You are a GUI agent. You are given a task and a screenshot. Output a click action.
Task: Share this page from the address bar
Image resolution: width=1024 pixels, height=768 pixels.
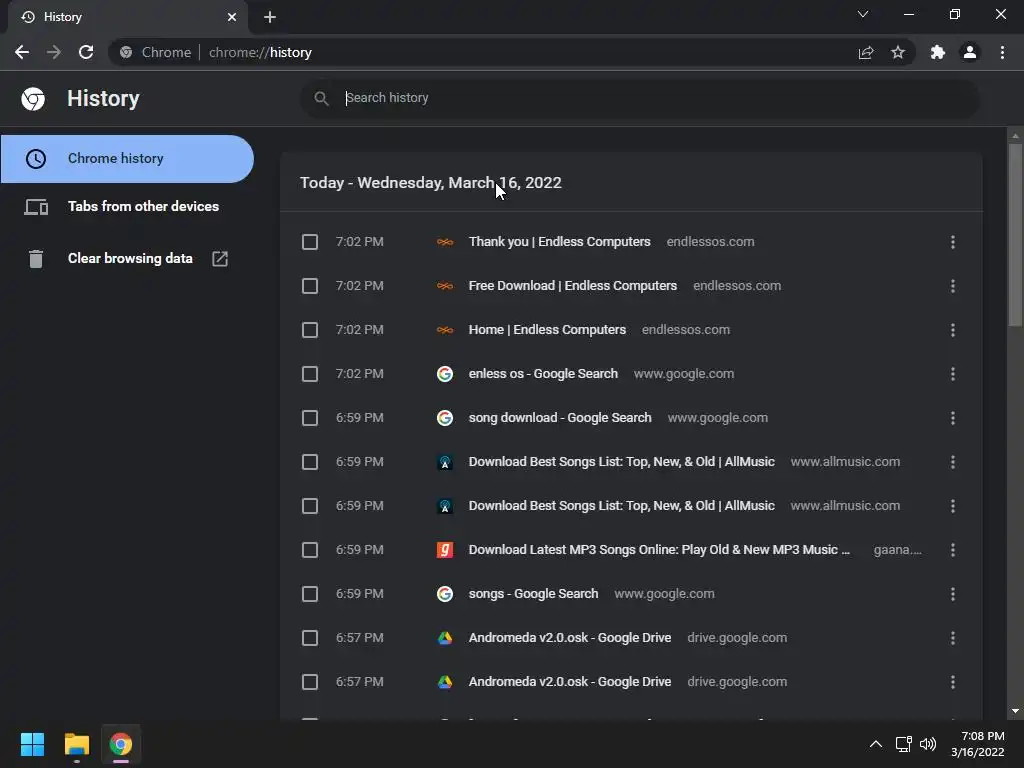[866, 52]
